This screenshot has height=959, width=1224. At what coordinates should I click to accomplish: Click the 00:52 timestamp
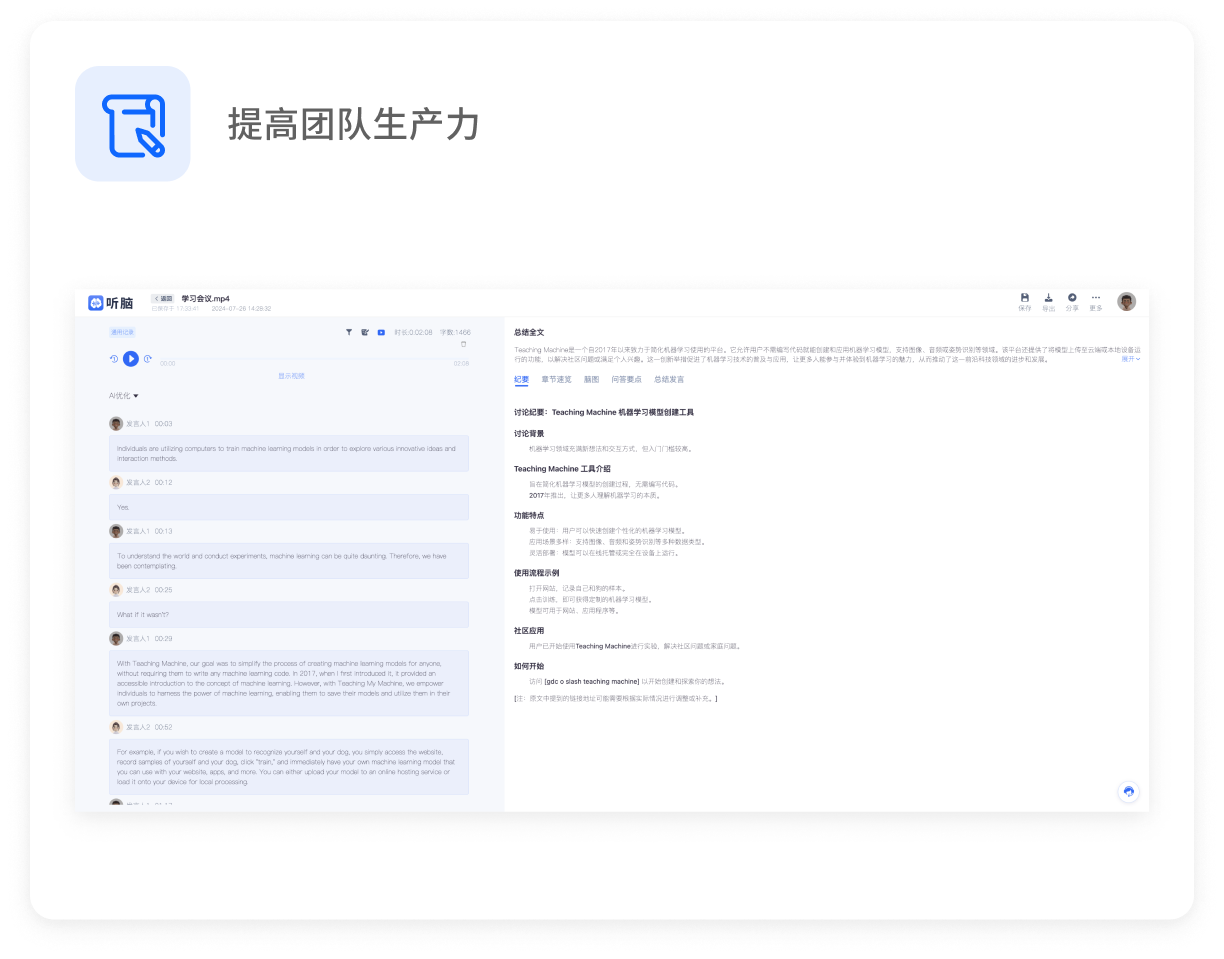coord(163,727)
